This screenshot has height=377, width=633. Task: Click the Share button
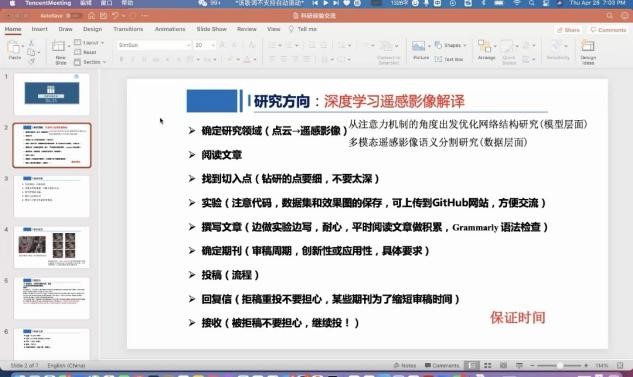click(x=568, y=30)
